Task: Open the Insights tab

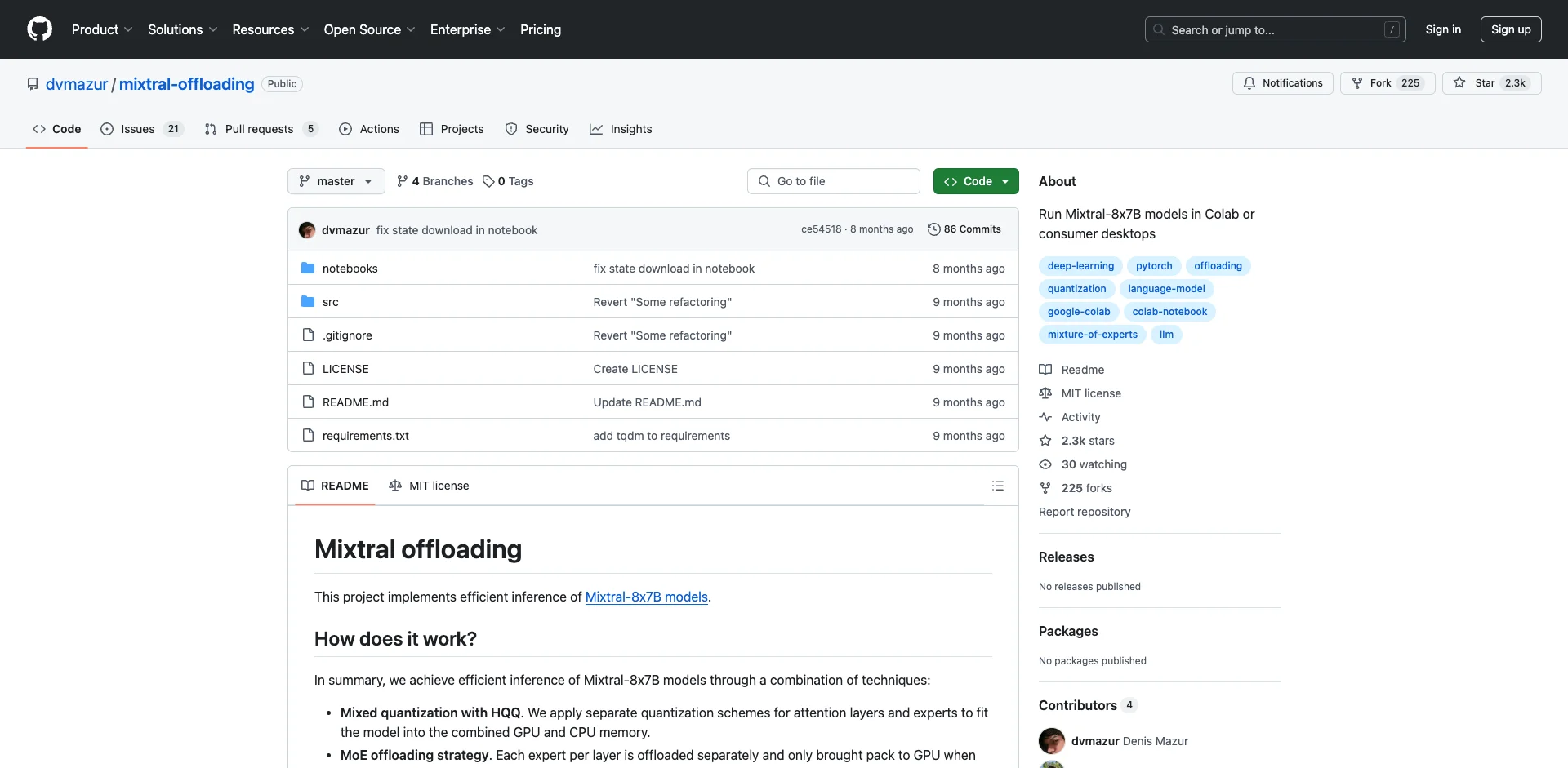Action: tap(621, 129)
